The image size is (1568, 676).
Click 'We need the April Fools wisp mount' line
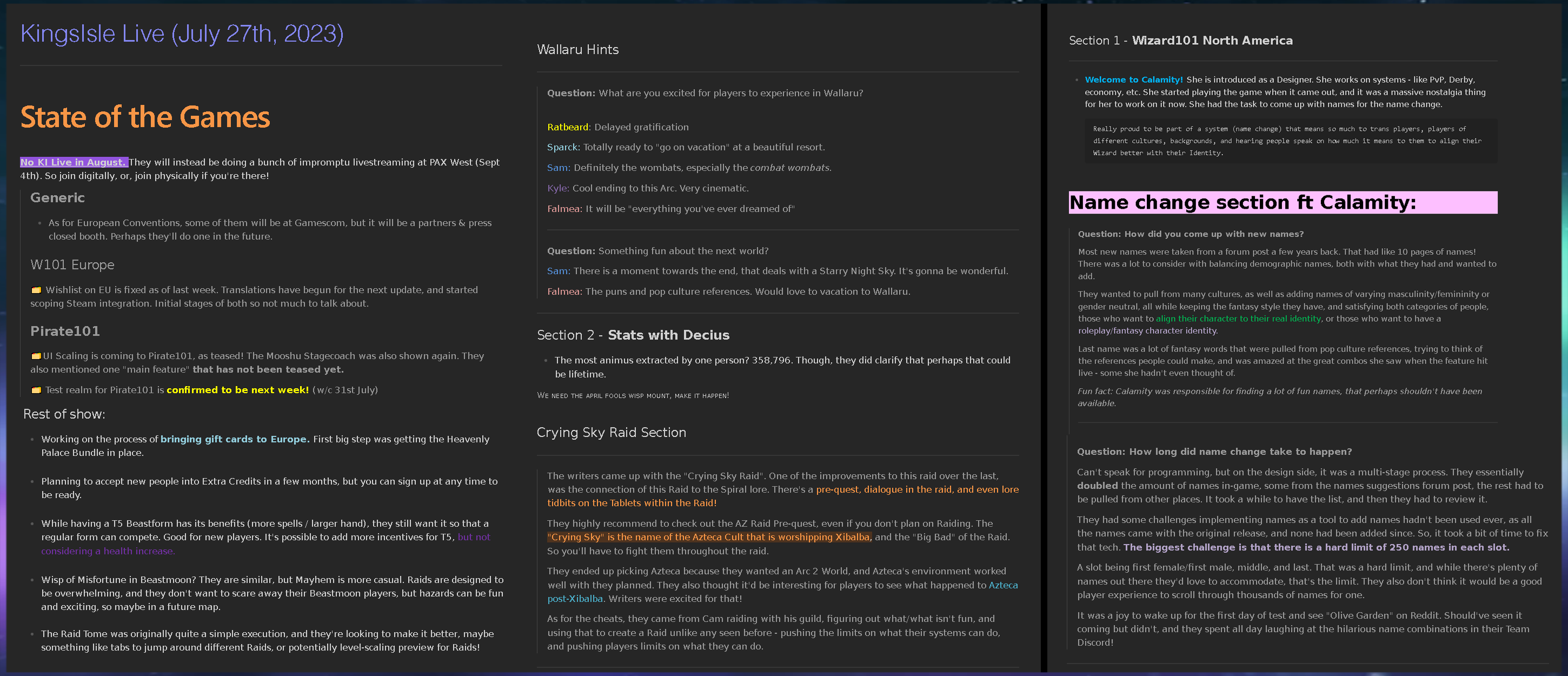(633, 395)
